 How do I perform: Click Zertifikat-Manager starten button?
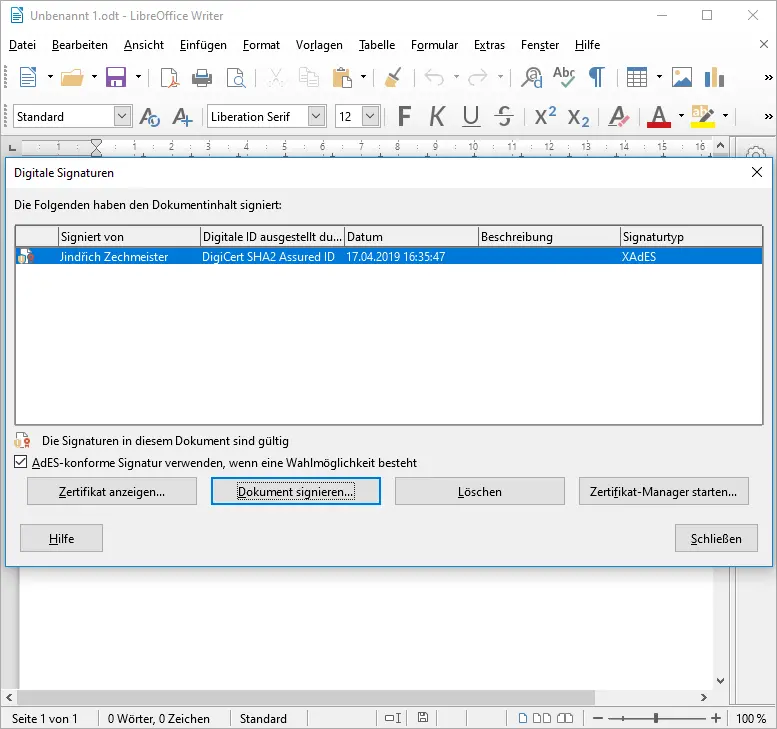[x=664, y=491]
